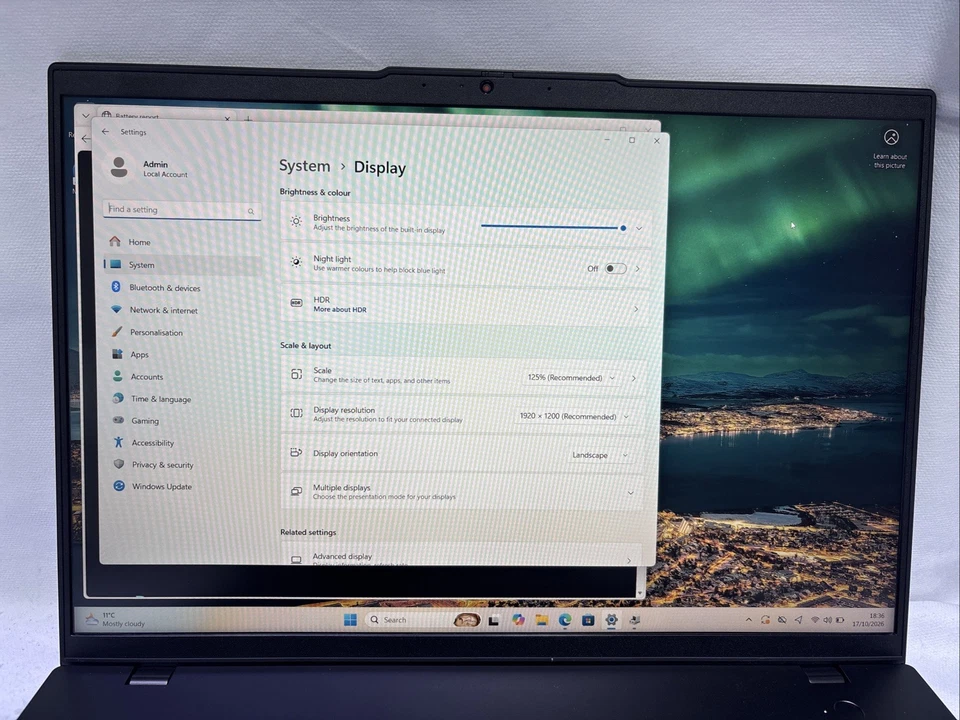
Task: Select Gaming label in sidebar
Action: (145, 421)
